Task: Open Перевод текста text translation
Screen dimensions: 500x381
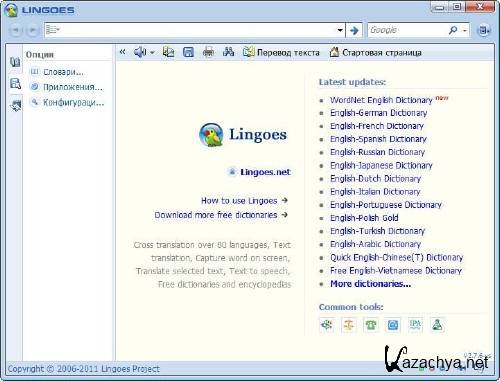Action: 281,53
